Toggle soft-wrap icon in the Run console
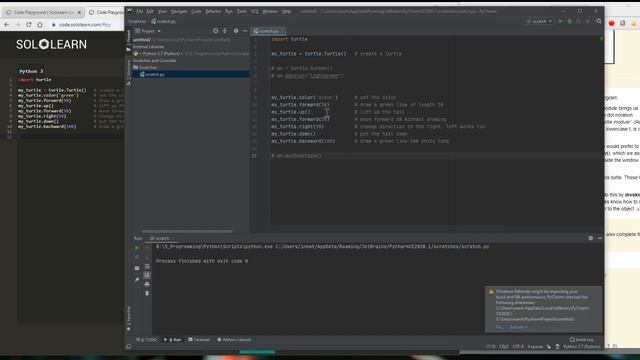Viewport: 640px width, 360px height. 147,267
